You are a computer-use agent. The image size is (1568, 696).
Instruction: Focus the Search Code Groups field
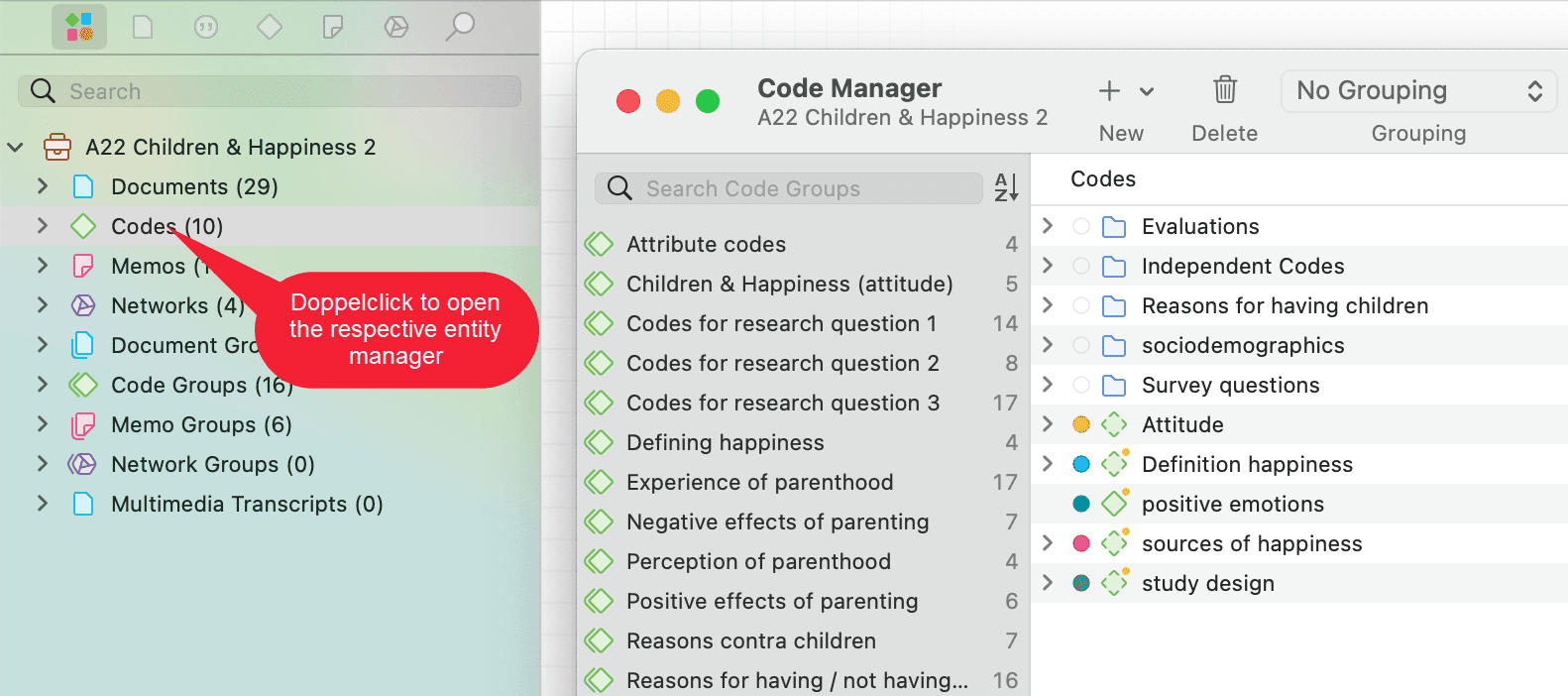(789, 188)
